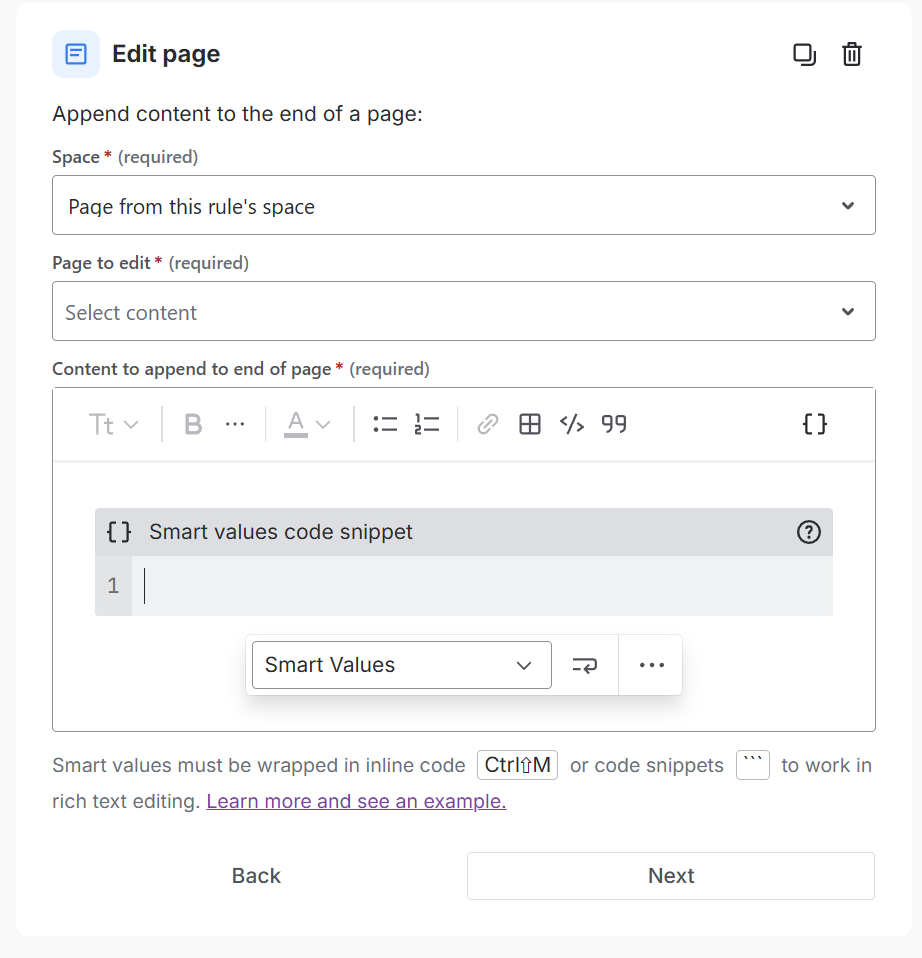Open help for Smart values code snippet
This screenshot has width=922, height=958.
pyautogui.click(x=809, y=532)
